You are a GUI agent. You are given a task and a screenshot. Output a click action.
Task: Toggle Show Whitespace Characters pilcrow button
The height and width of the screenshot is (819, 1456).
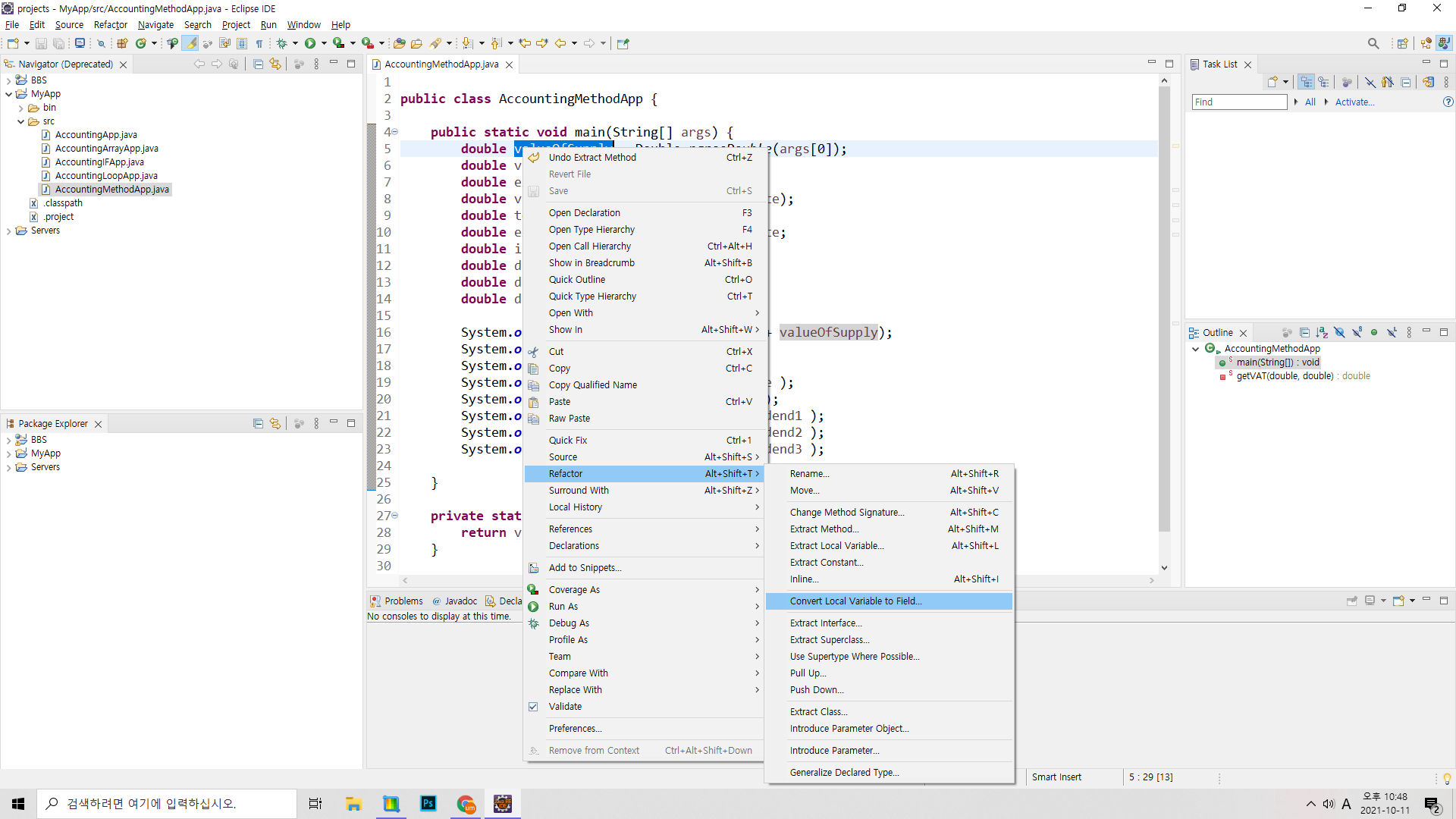pos(259,43)
